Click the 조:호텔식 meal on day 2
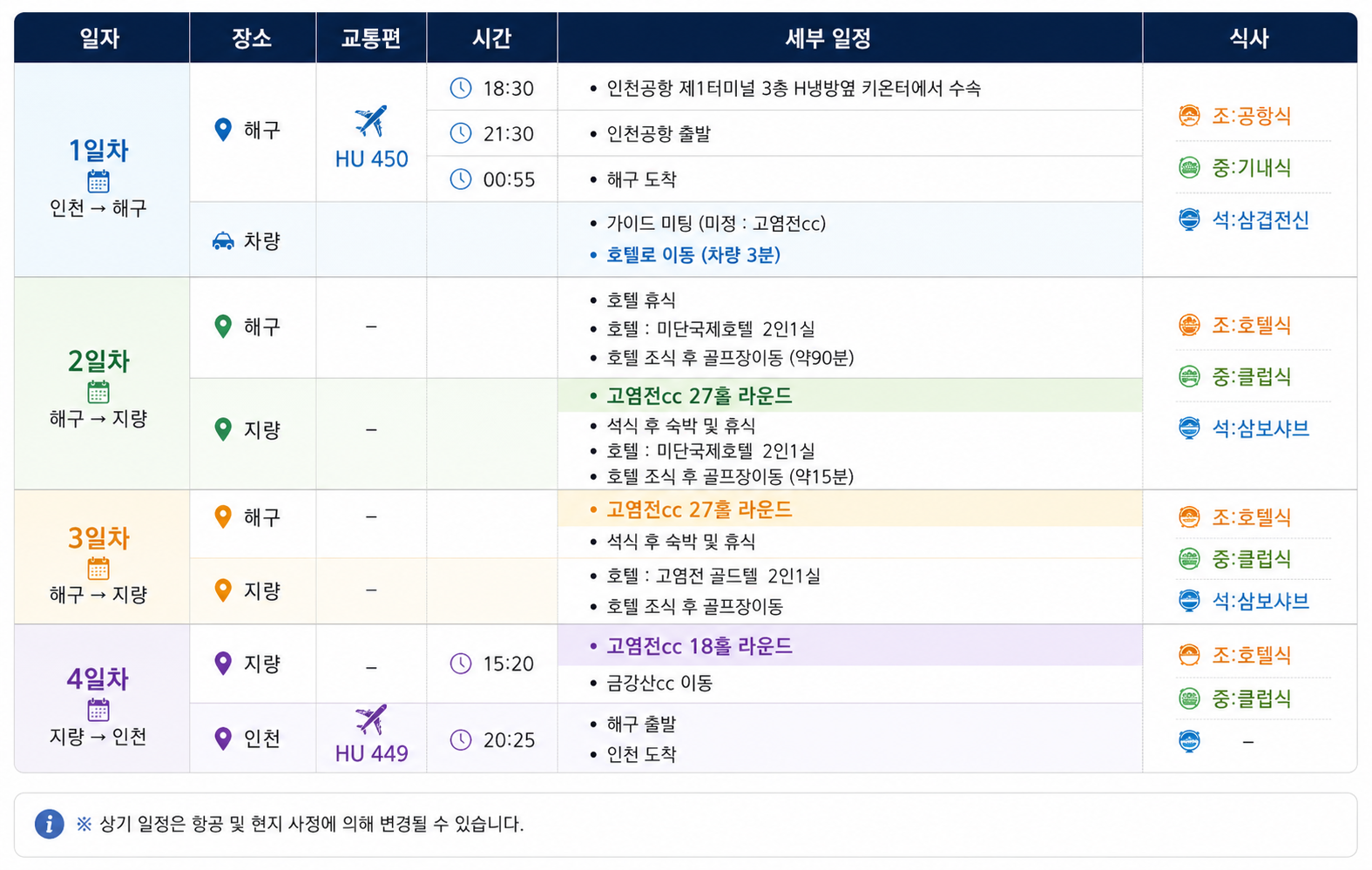 point(1252,325)
